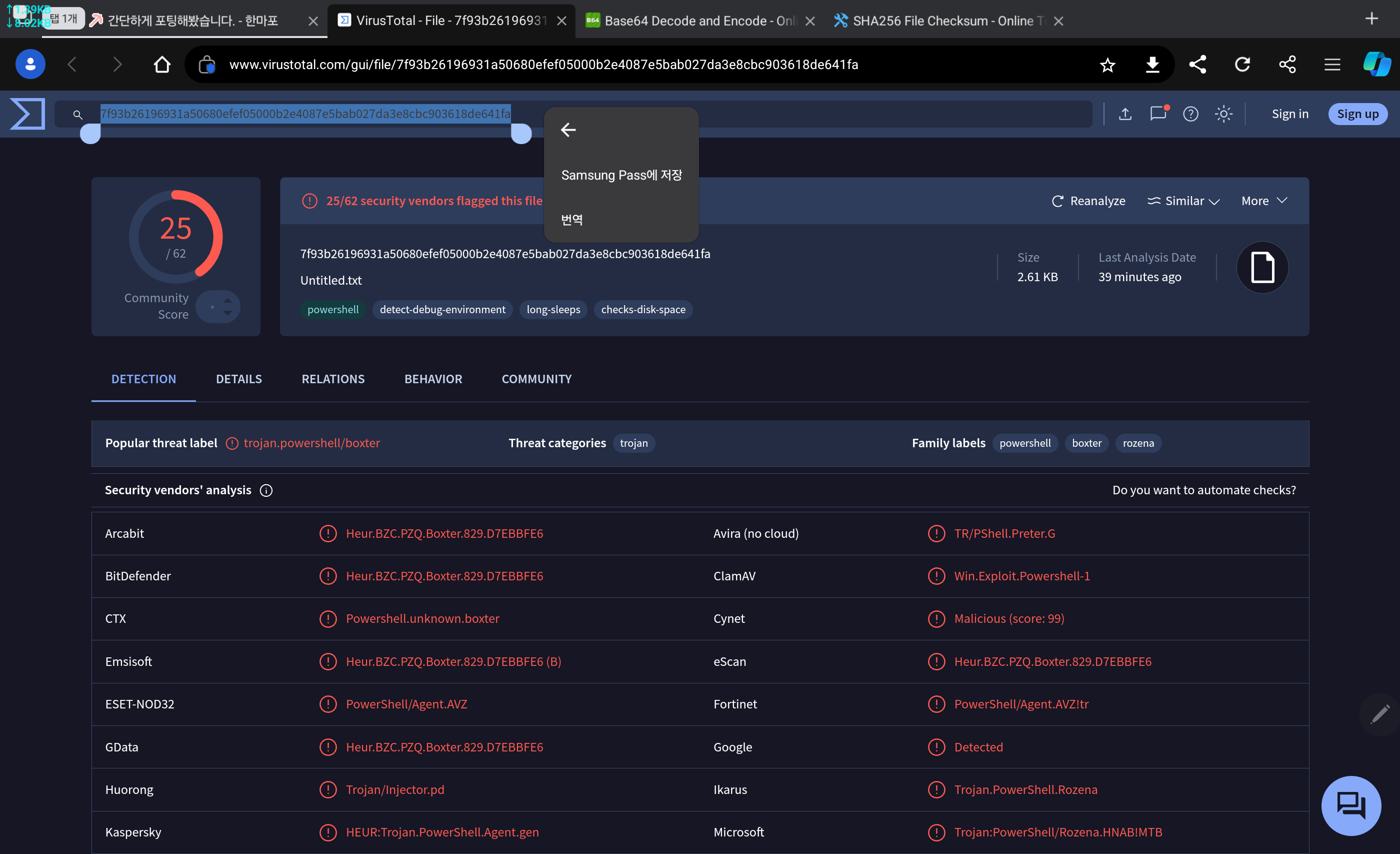1400x854 pixels.
Task: Click Sign in
Action: click(1290, 114)
